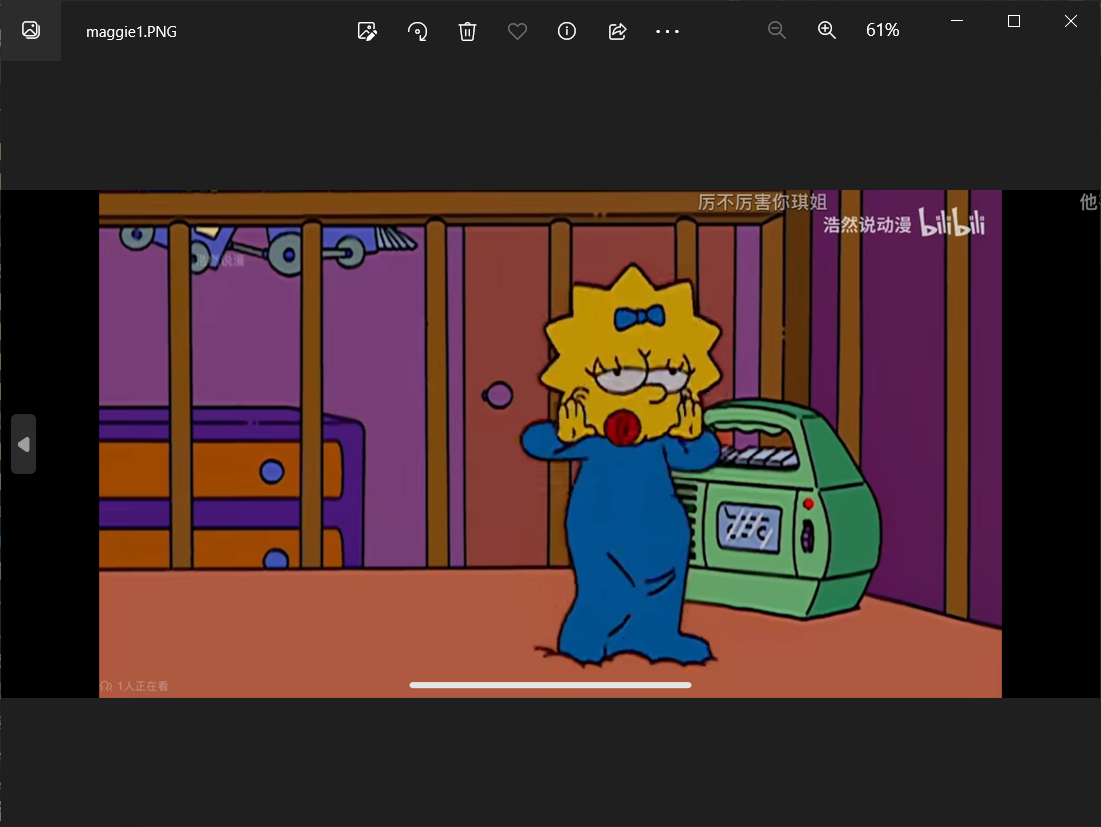Rotate the image with the rotate icon
Viewport: 1101px width, 827px height.
[x=418, y=31]
